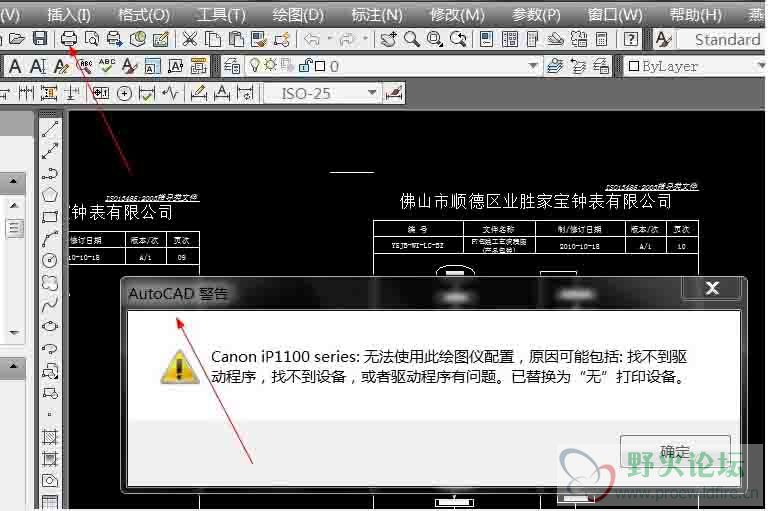Viewport: 768px width, 511px height.
Task: Click the Cut (scissors) icon
Action: [x=189, y=39]
